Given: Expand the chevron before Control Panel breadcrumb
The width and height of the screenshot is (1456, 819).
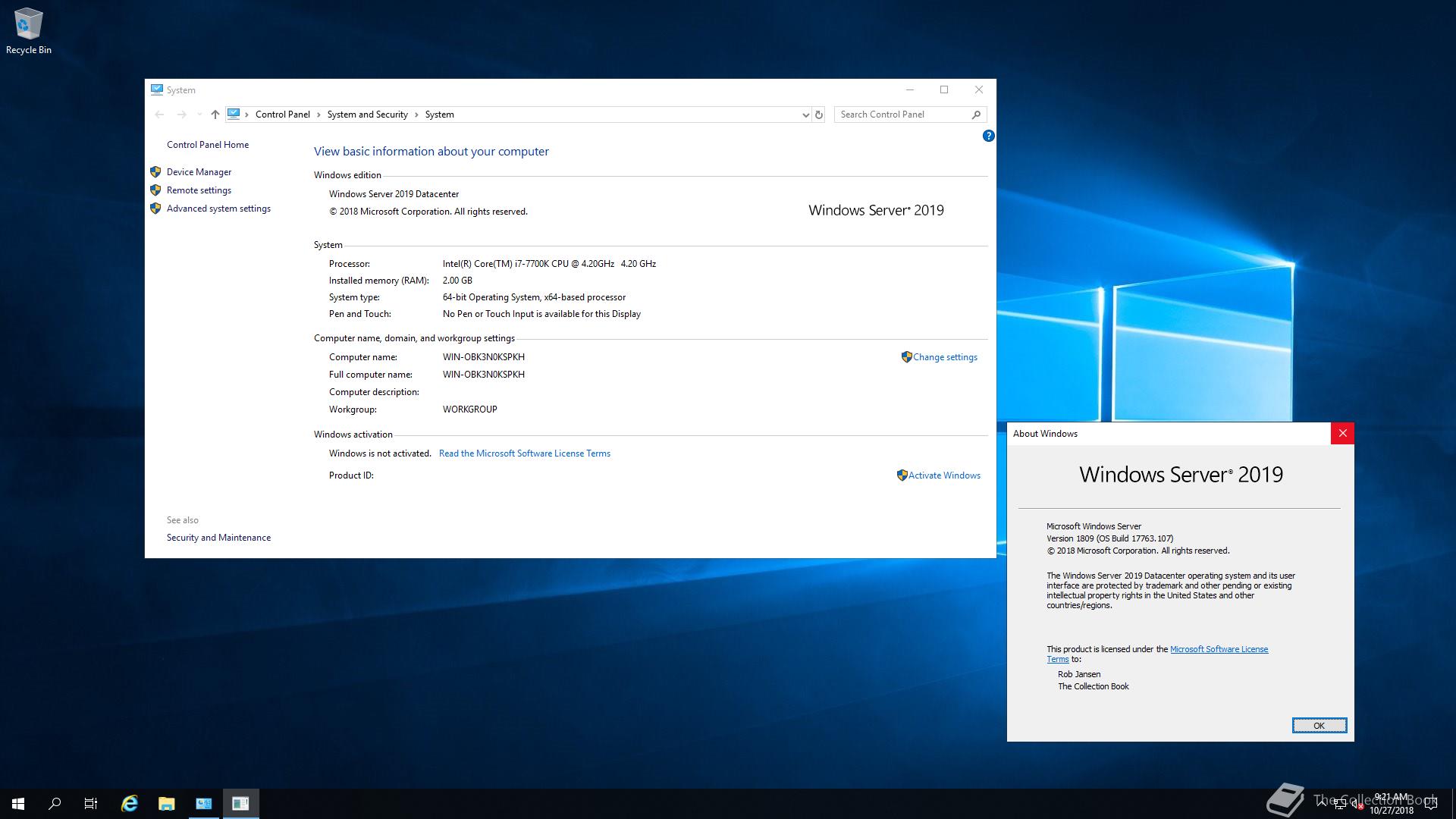Looking at the screenshot, I should tap(246, 115).
